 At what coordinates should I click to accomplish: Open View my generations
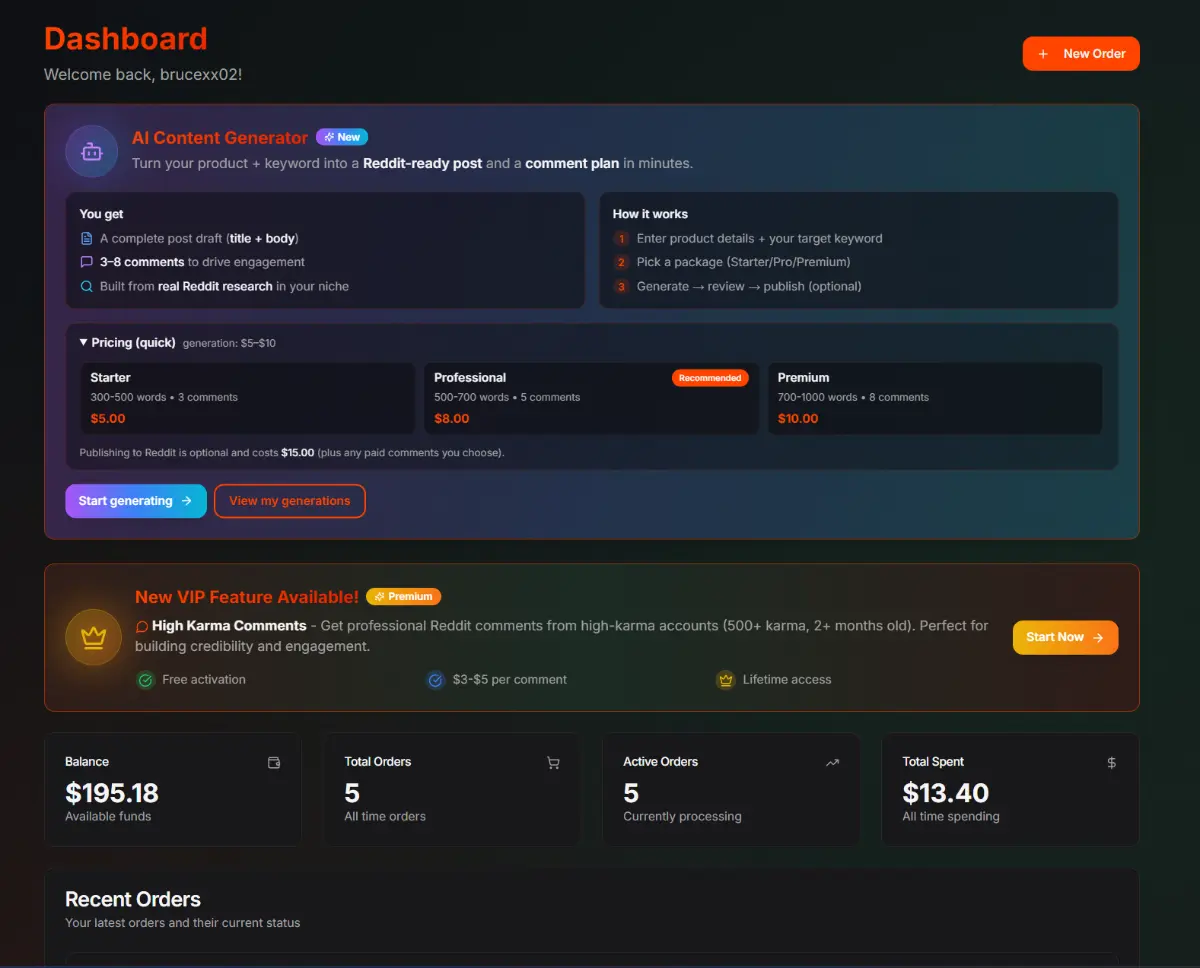(x=289, y=500)
